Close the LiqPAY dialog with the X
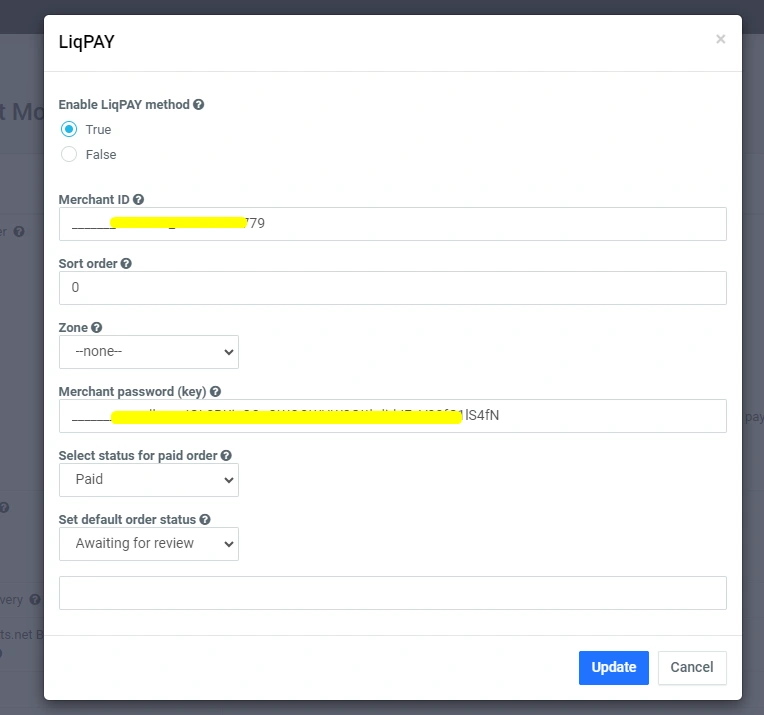Screen dimensions: 764x715 [720, 40]
